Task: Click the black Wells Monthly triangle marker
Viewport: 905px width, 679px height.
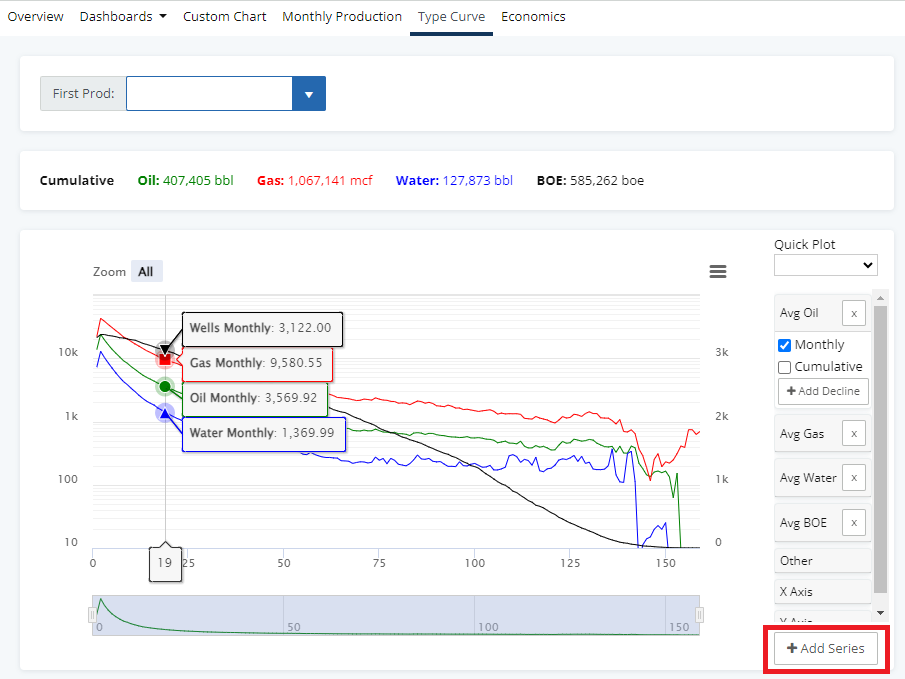Action: tap(165, 350)
